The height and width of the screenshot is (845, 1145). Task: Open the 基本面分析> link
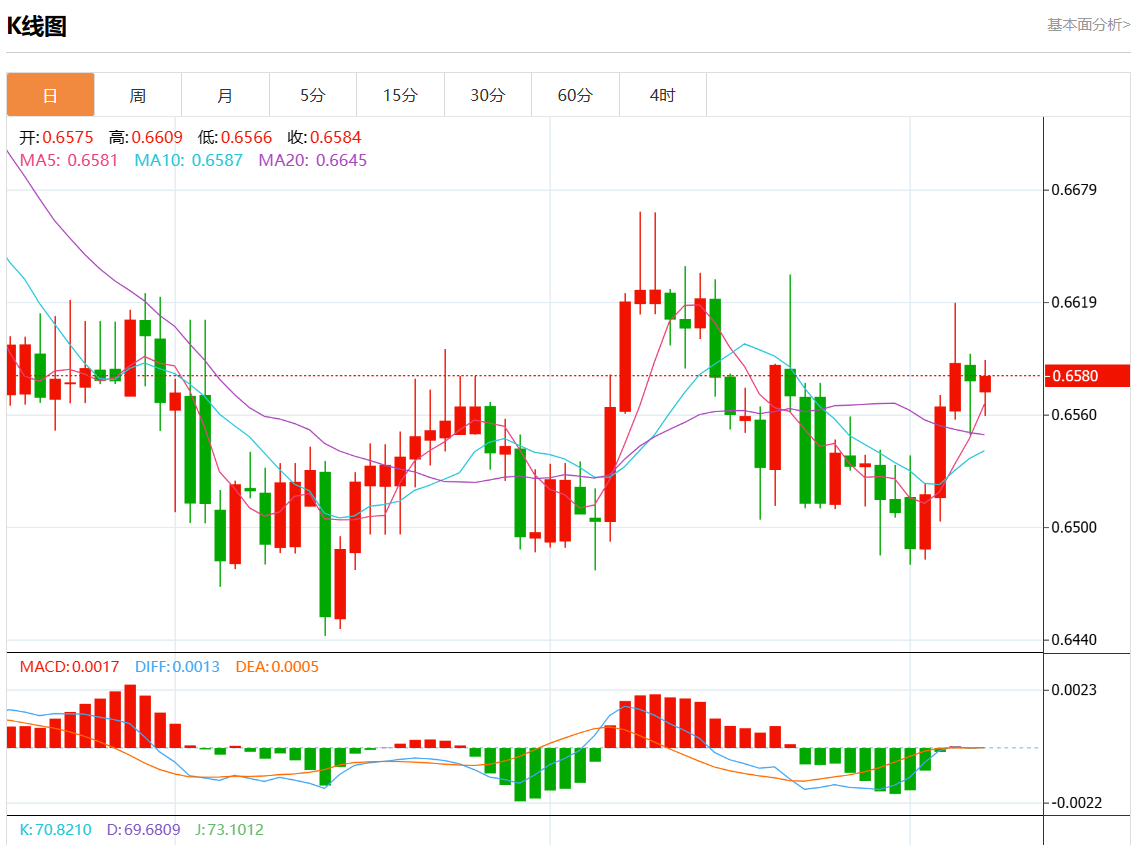tap(1089, 25)
